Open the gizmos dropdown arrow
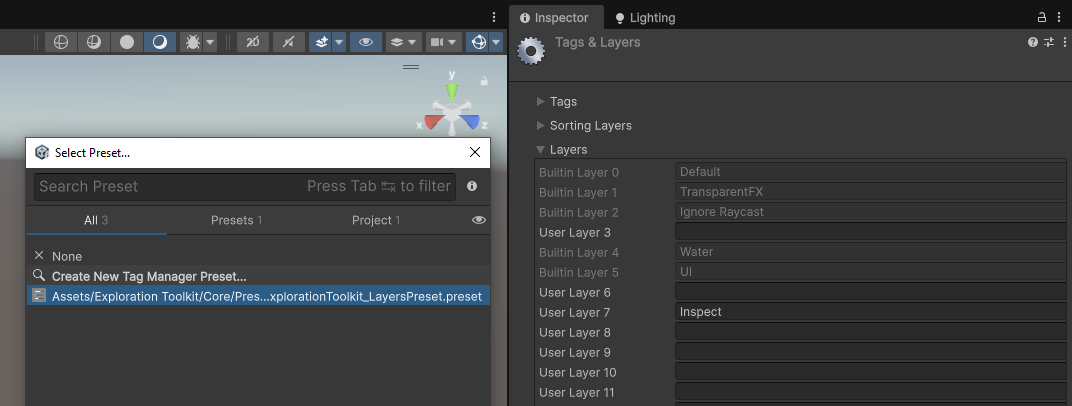The image size is (1072, 406). [496, 42]
